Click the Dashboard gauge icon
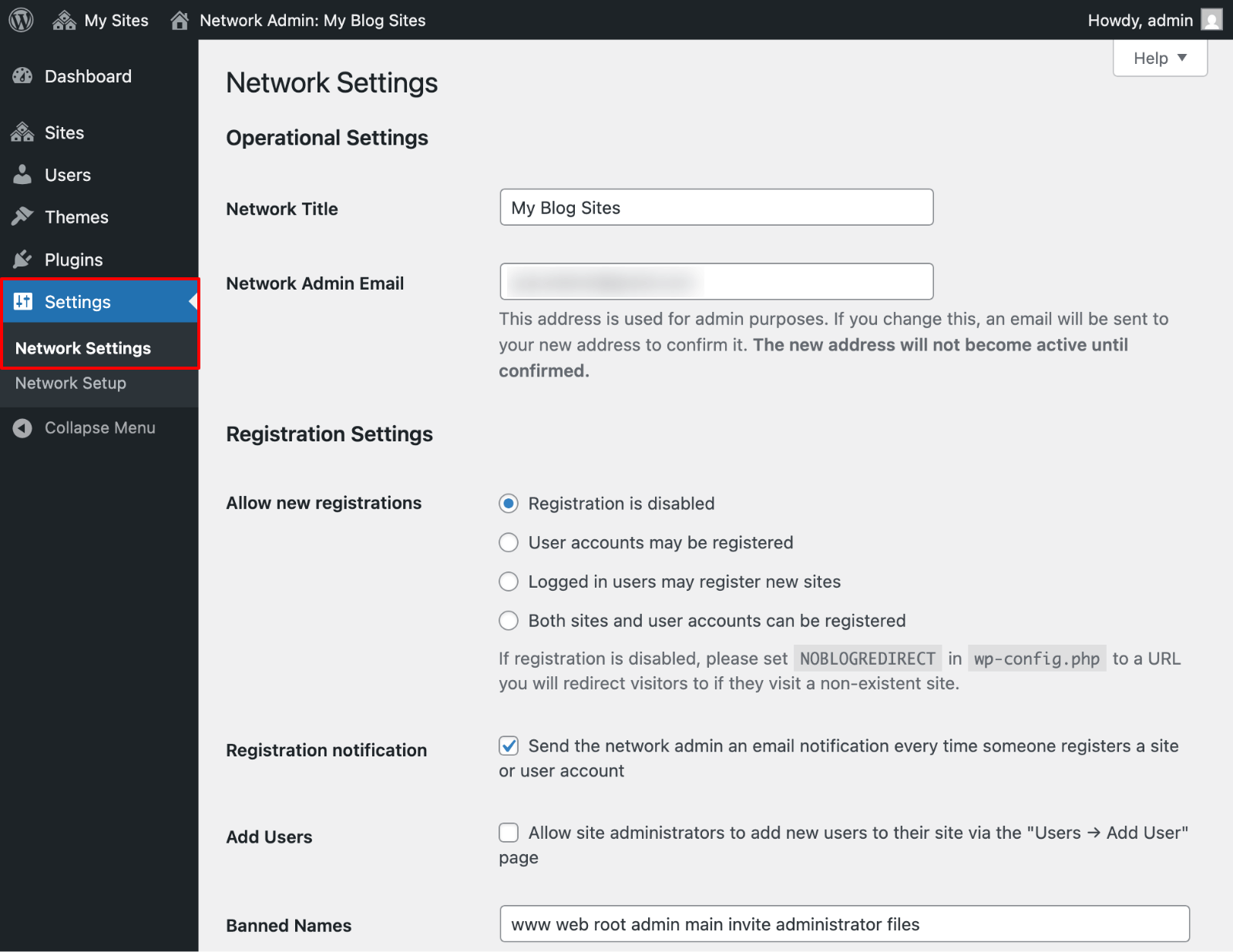Viewport: 1233px width, 952px height. (x=22, y=76)
